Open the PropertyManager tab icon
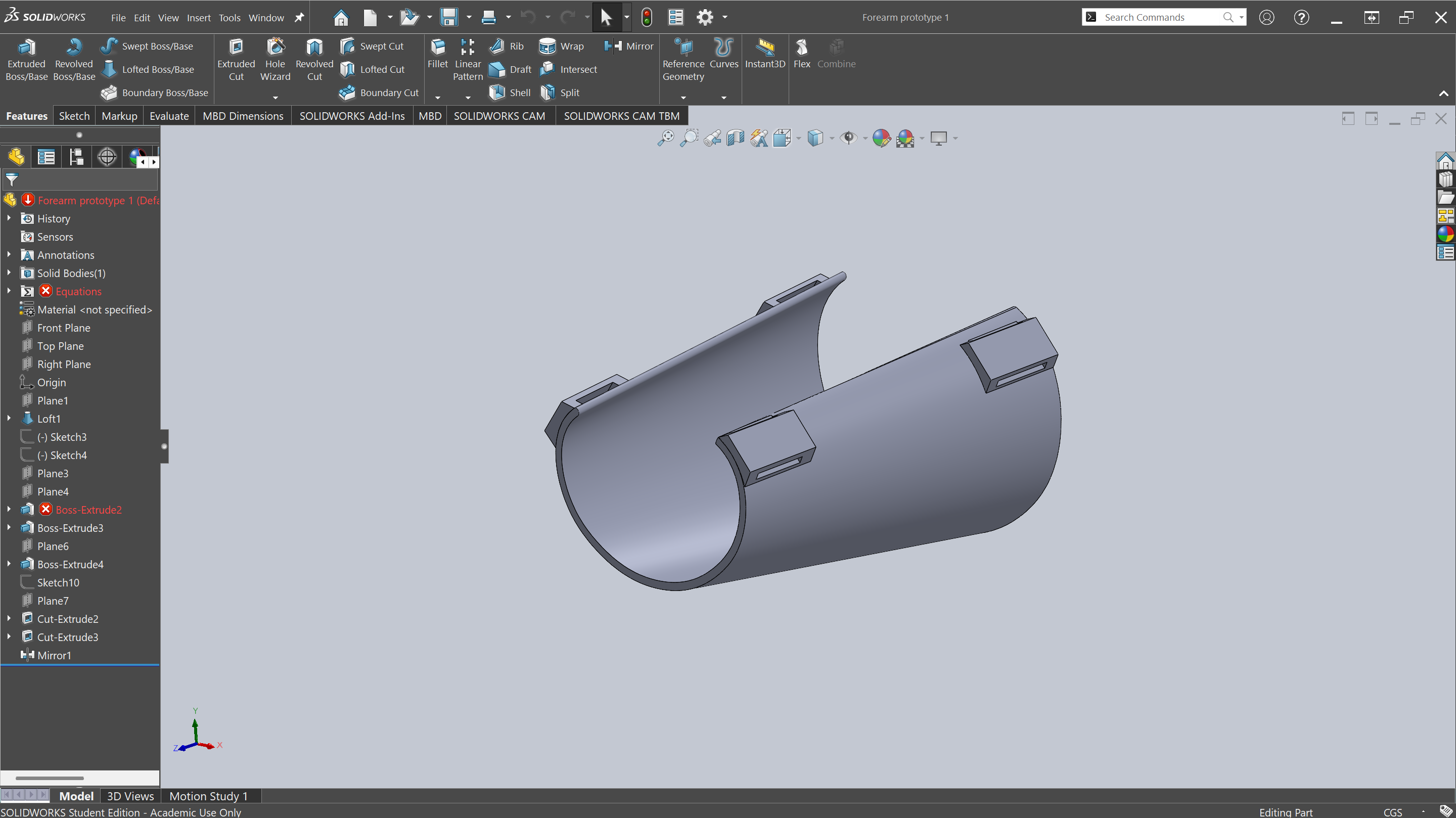The image size is (1456, 818). point(46,157)
